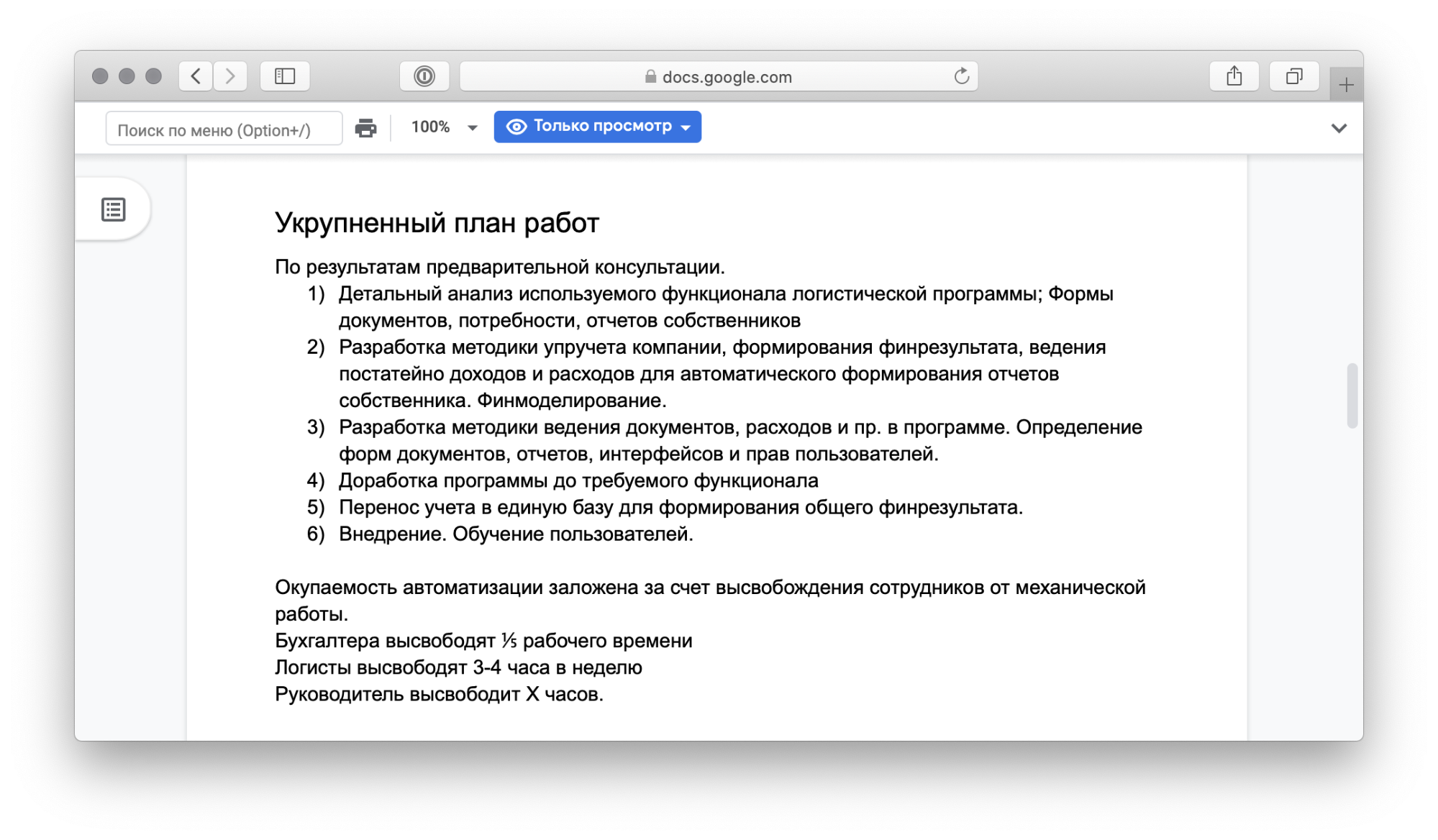The height and width of the screenshot is (840, 1438).
Task: Go back with Safari's back arrow
Action: pyautogui.click(x=196, y=76)
